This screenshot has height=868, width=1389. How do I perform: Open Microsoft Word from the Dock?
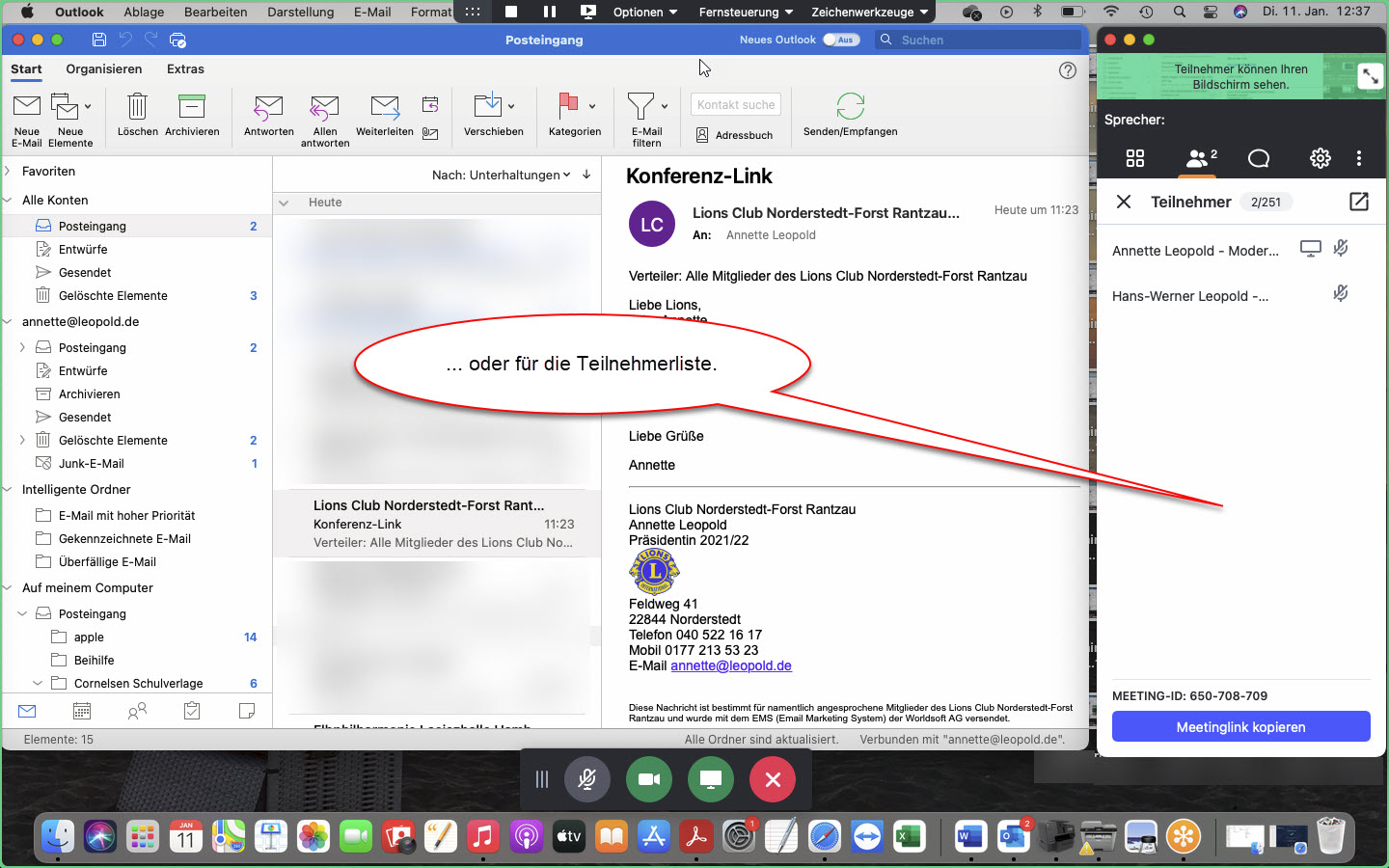click(970, 835)
